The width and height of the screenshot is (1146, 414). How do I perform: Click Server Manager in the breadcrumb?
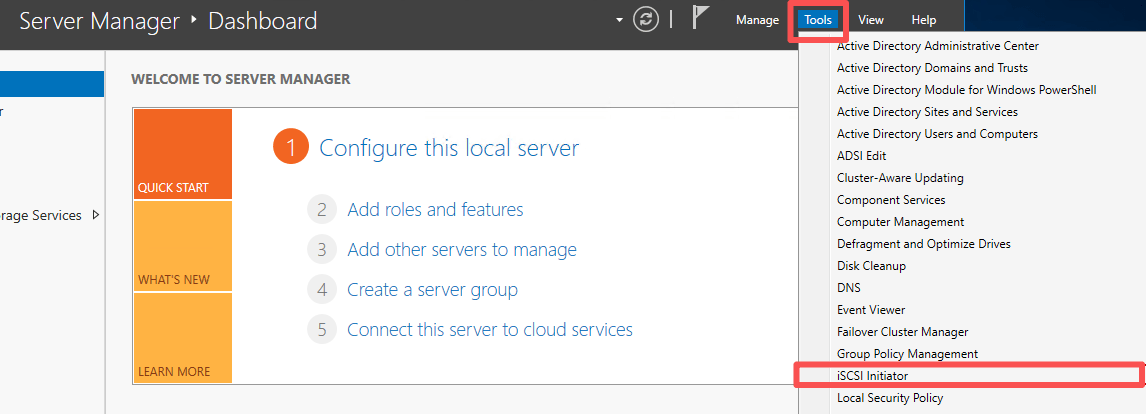[99, 20]
